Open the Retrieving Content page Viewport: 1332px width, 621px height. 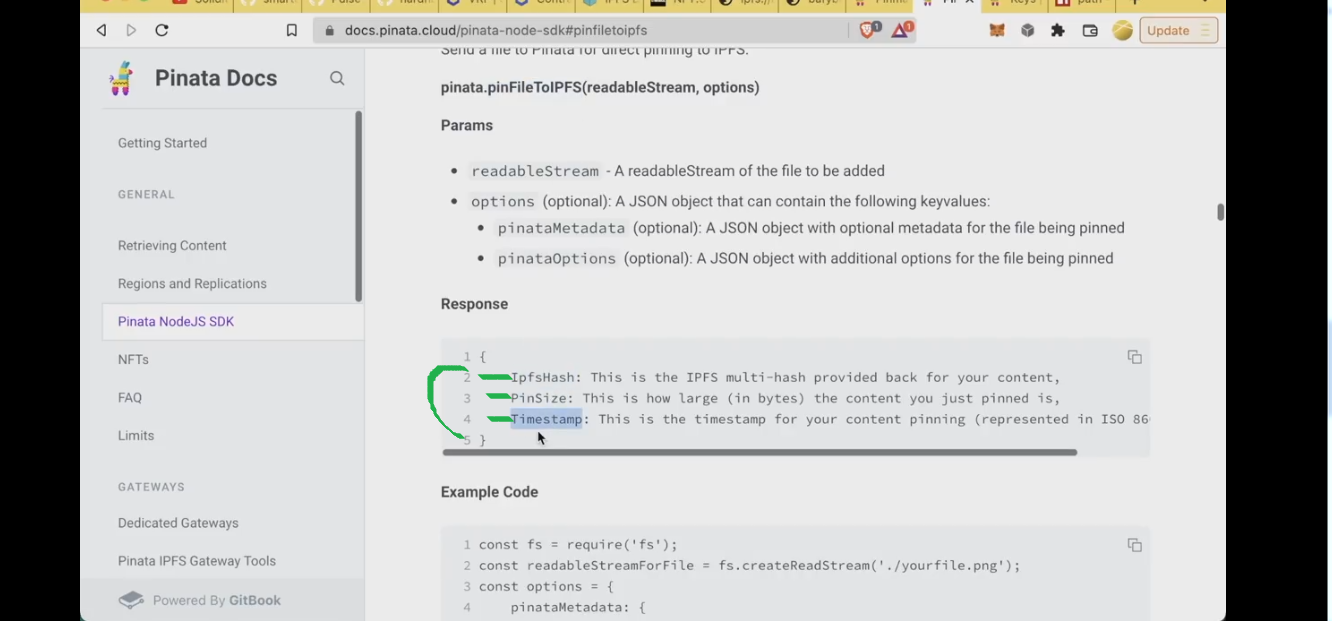click(x=172, y=245)
